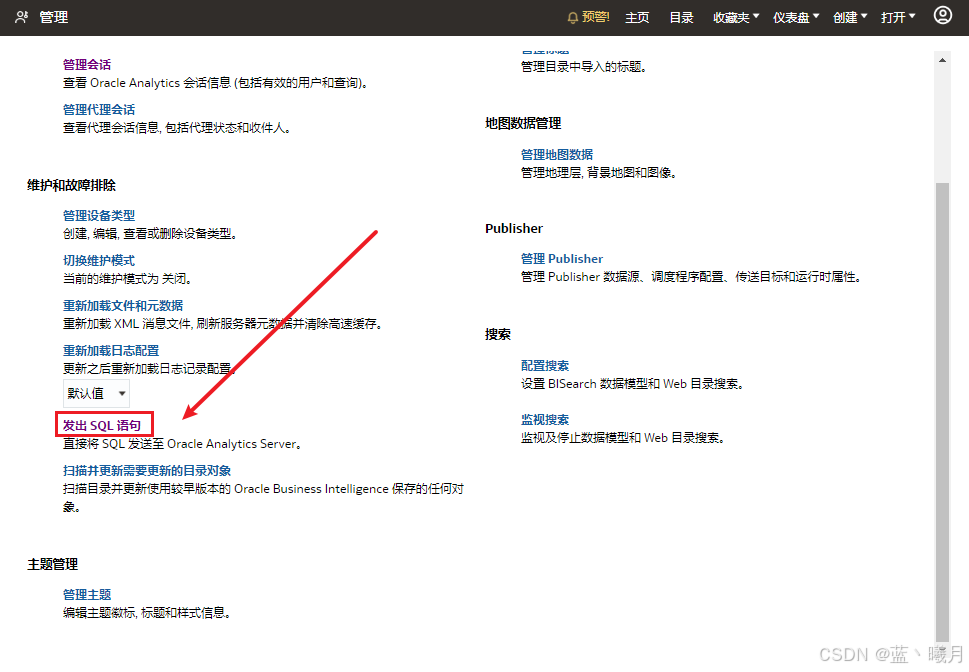The image size is (969, 672).
Task: Click the 编辑主题徽标, 标题和样式信息 description
Action: click(x=147, y=612)
